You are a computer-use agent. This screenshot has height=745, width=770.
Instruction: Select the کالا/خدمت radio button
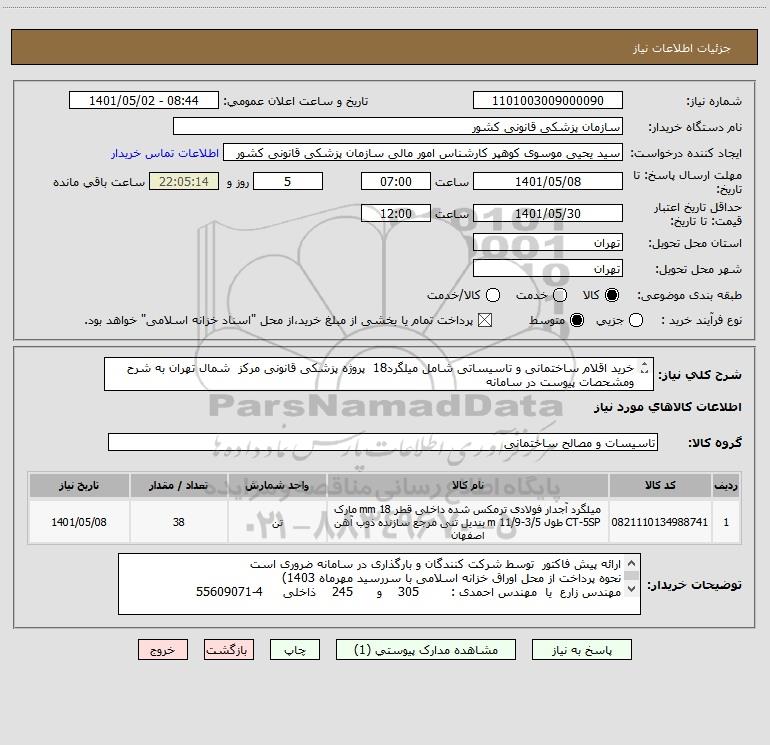(493, 295)
